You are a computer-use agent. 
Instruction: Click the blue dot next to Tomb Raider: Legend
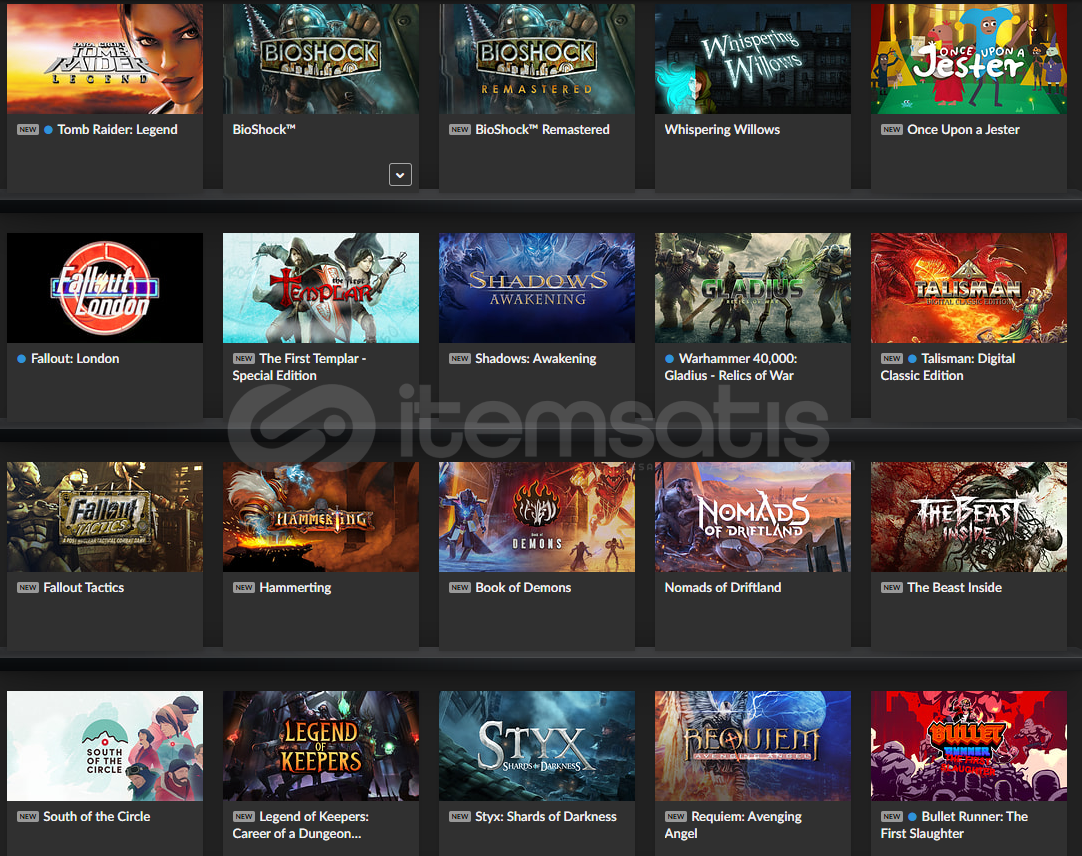(48, 130)
